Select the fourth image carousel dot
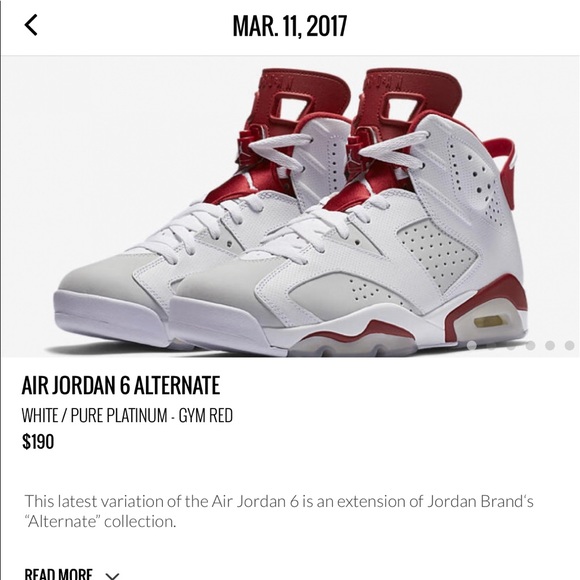The image size is (580, 580). pos(530,345)
